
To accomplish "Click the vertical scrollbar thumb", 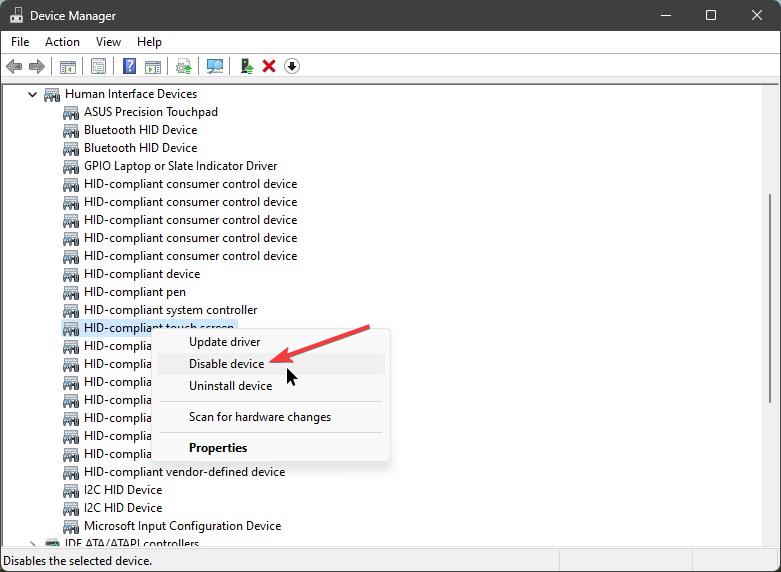I will coord(771,298).
